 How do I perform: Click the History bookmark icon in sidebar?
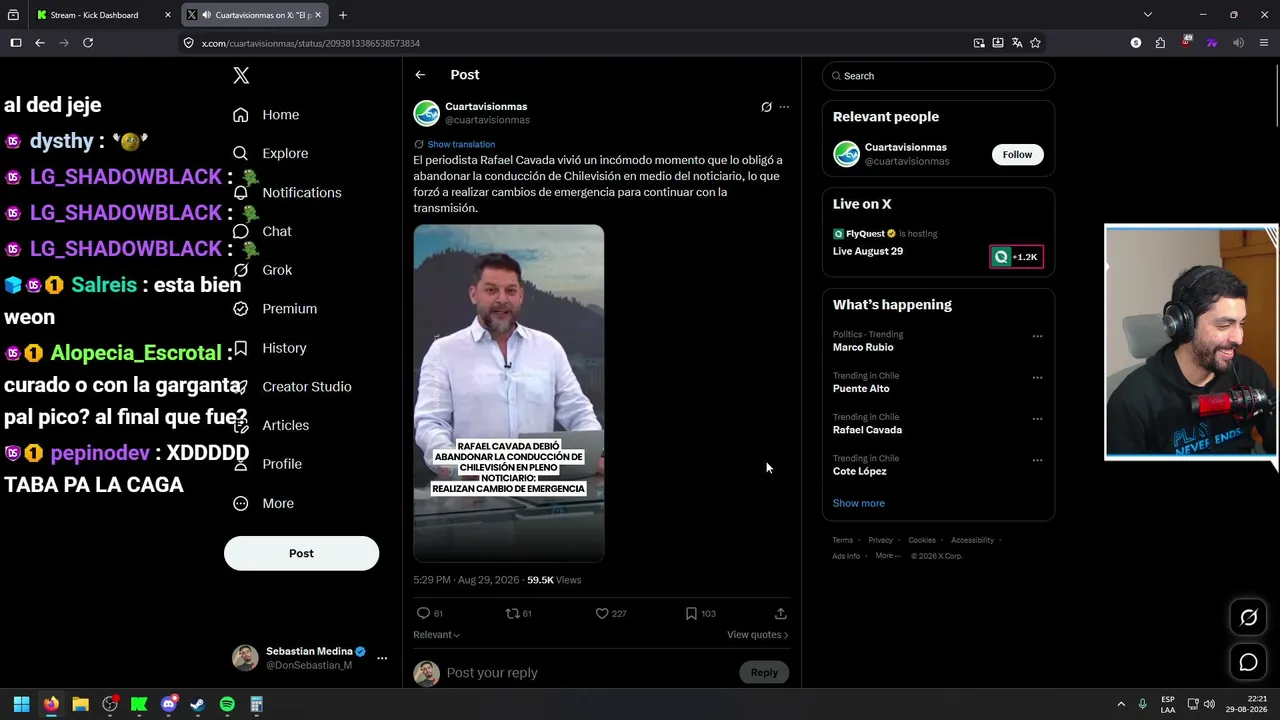coord(240,348)
